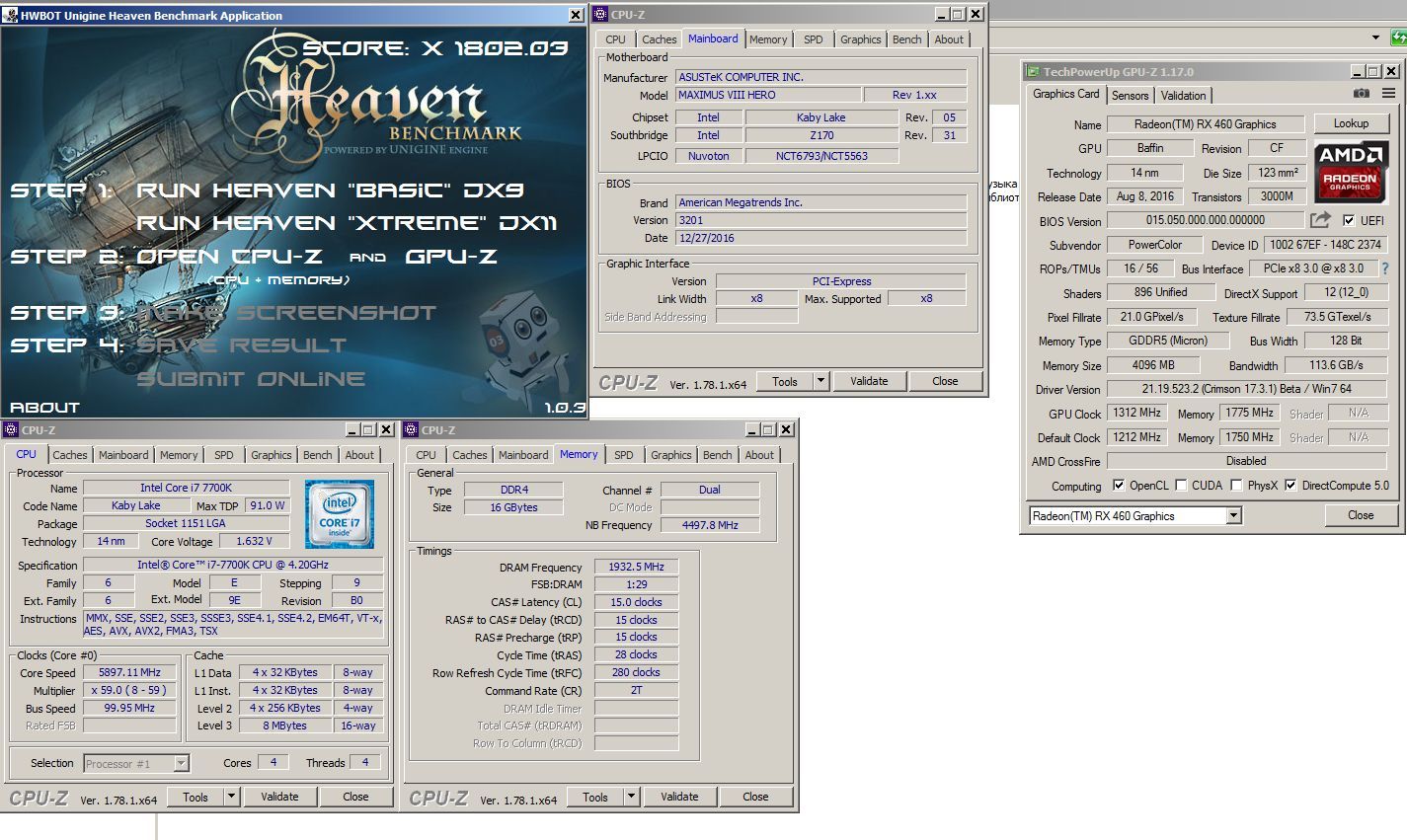Click Submit Online in Heaven app
This screenshot has width=1407, height=840.
point(251,379)
